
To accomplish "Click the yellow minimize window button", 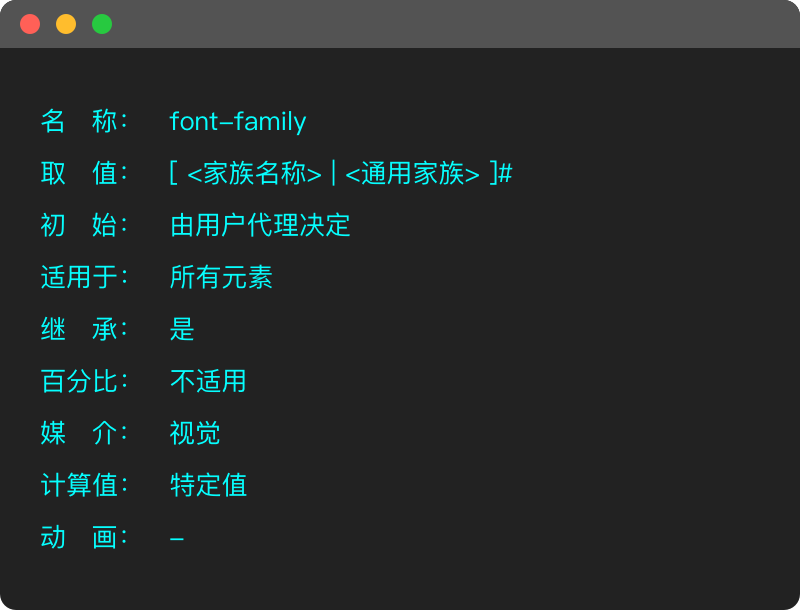I will point(66,24).
